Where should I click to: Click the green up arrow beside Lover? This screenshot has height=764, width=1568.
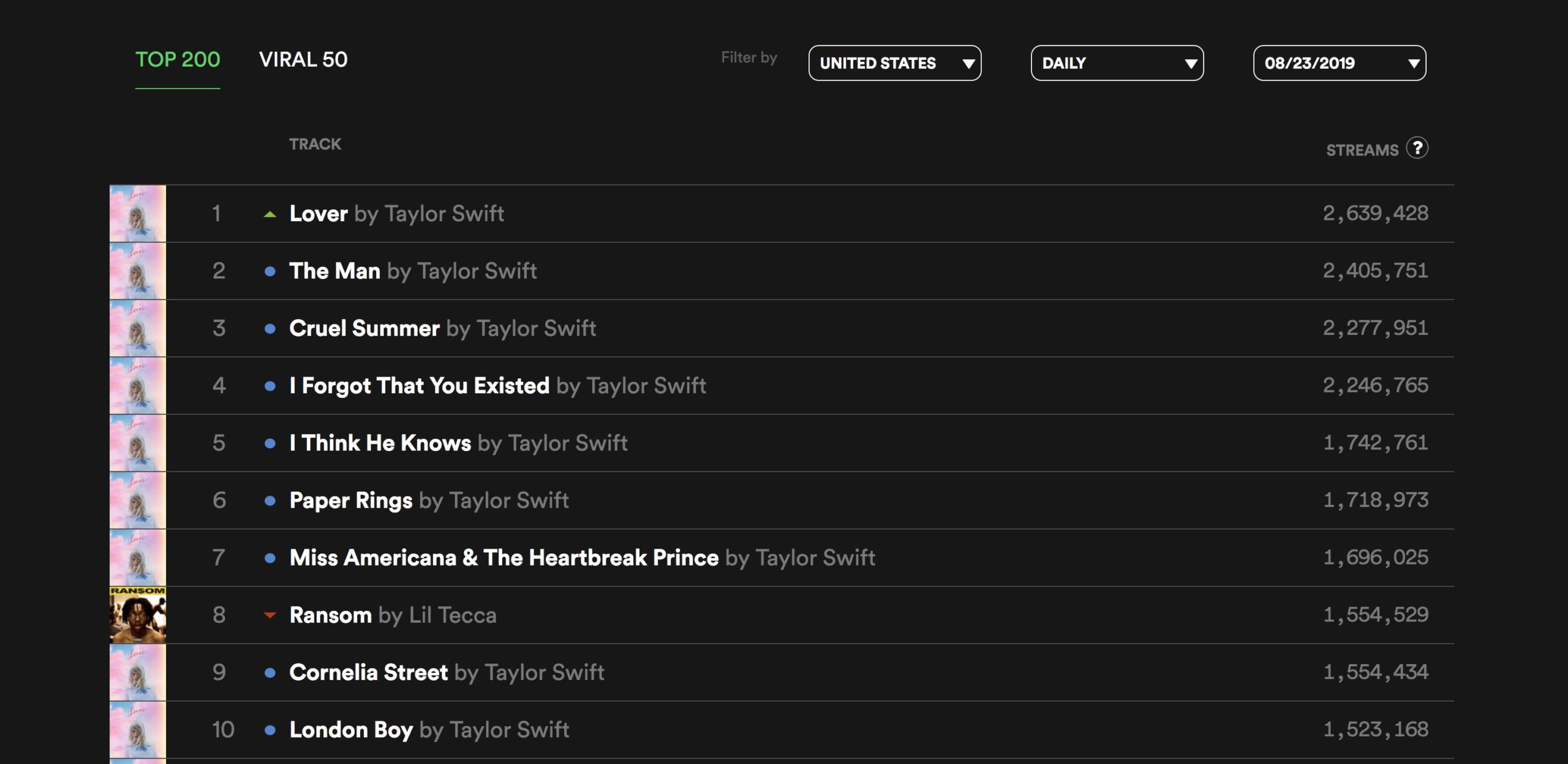pyautogui.click(x=269, y=214)
